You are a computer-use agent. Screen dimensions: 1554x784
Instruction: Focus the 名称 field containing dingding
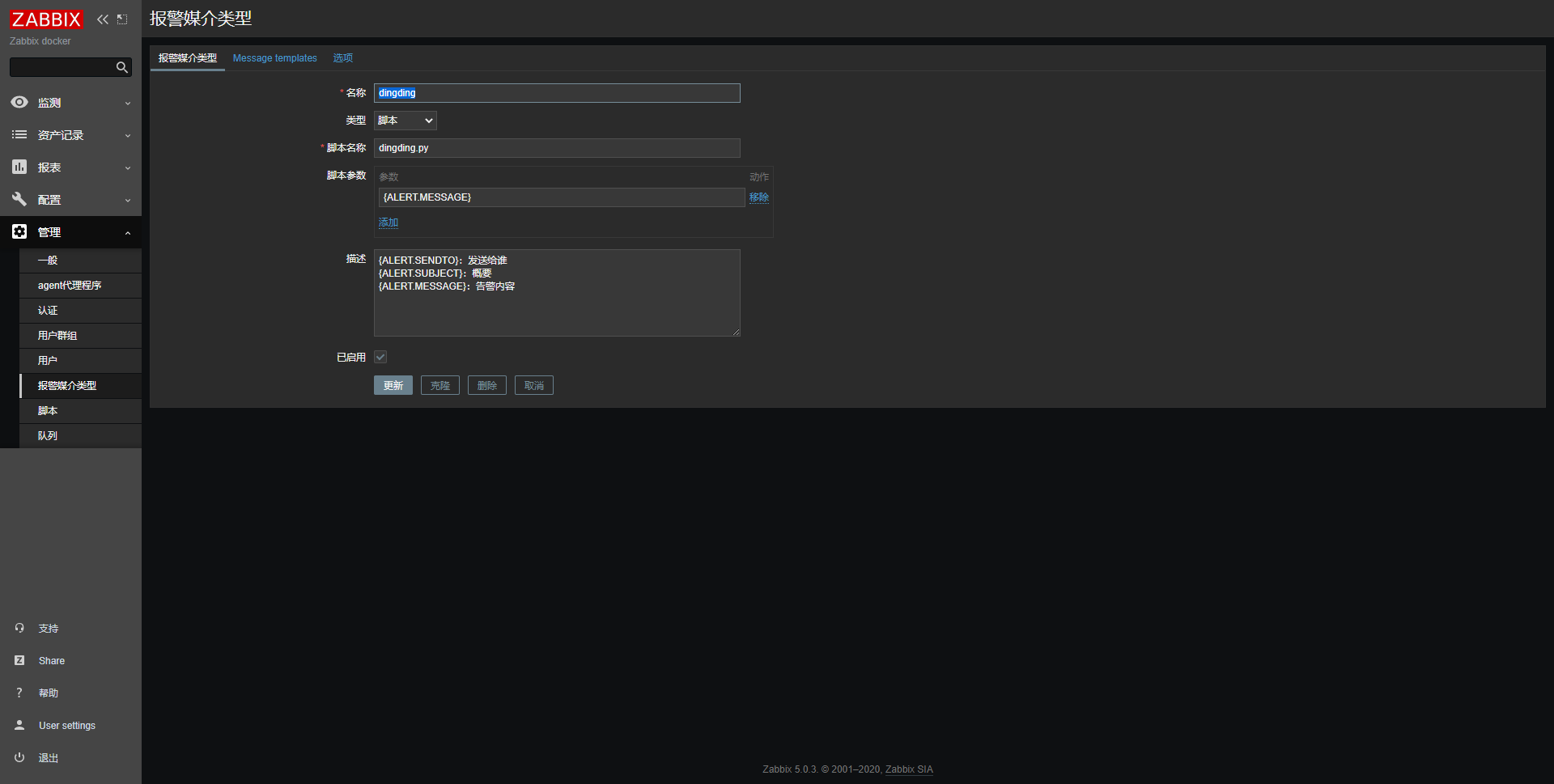[x=557, y=93]
